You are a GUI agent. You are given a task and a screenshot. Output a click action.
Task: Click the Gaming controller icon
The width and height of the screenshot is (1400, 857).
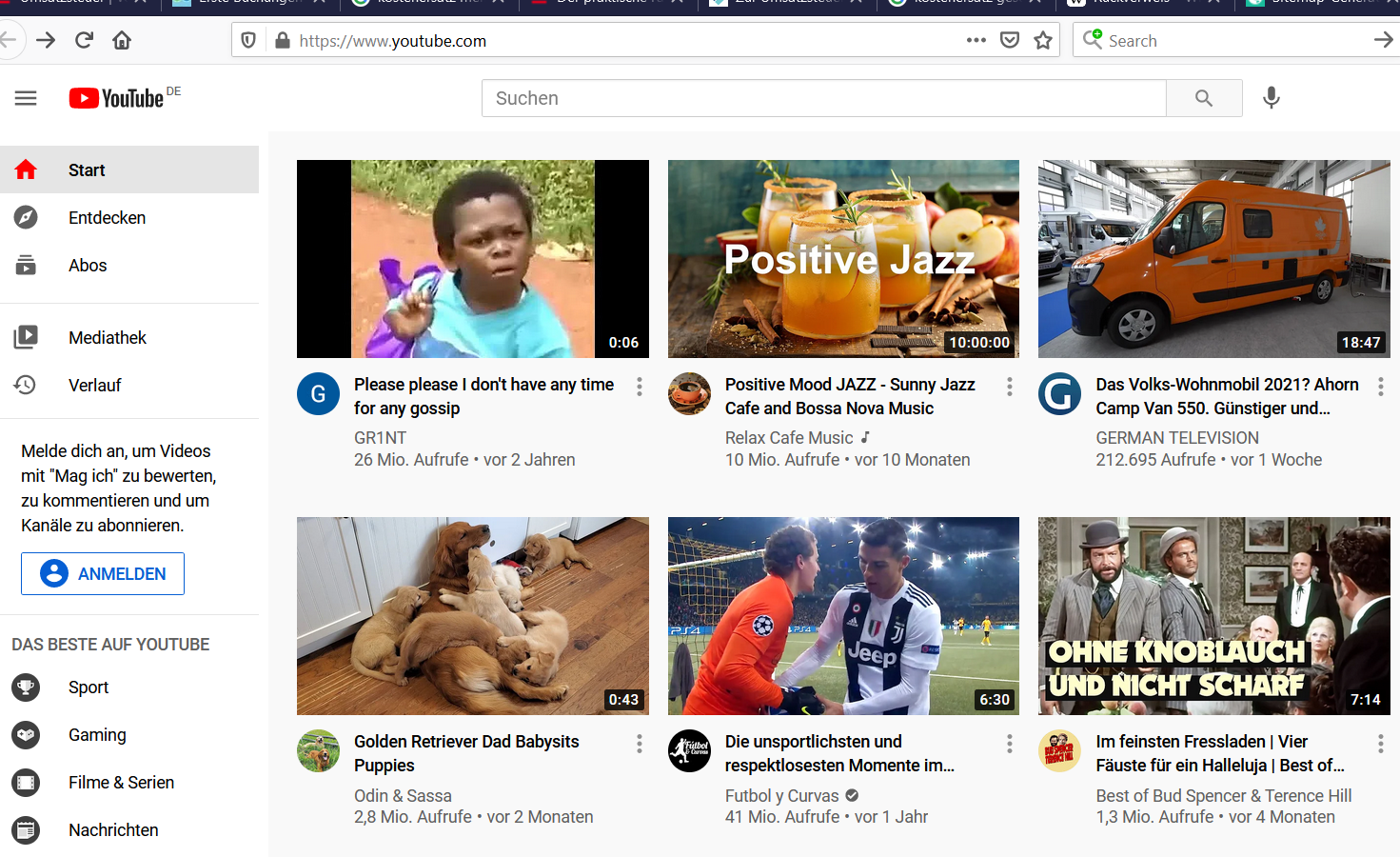tap(26, 734)
